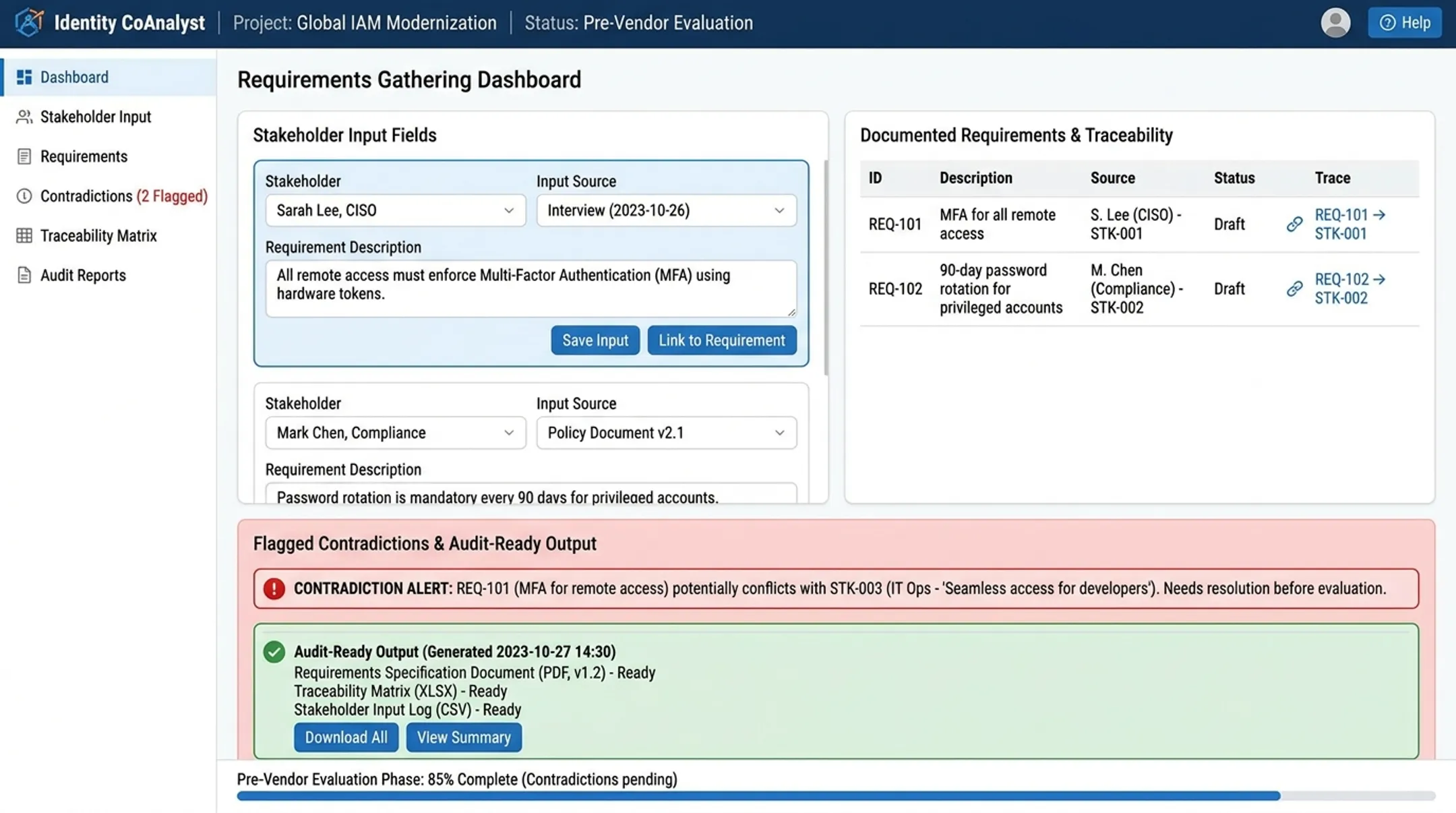1456x813 pixels.
Task: Open the user profile avatar
Action: tap(1335, 22)
